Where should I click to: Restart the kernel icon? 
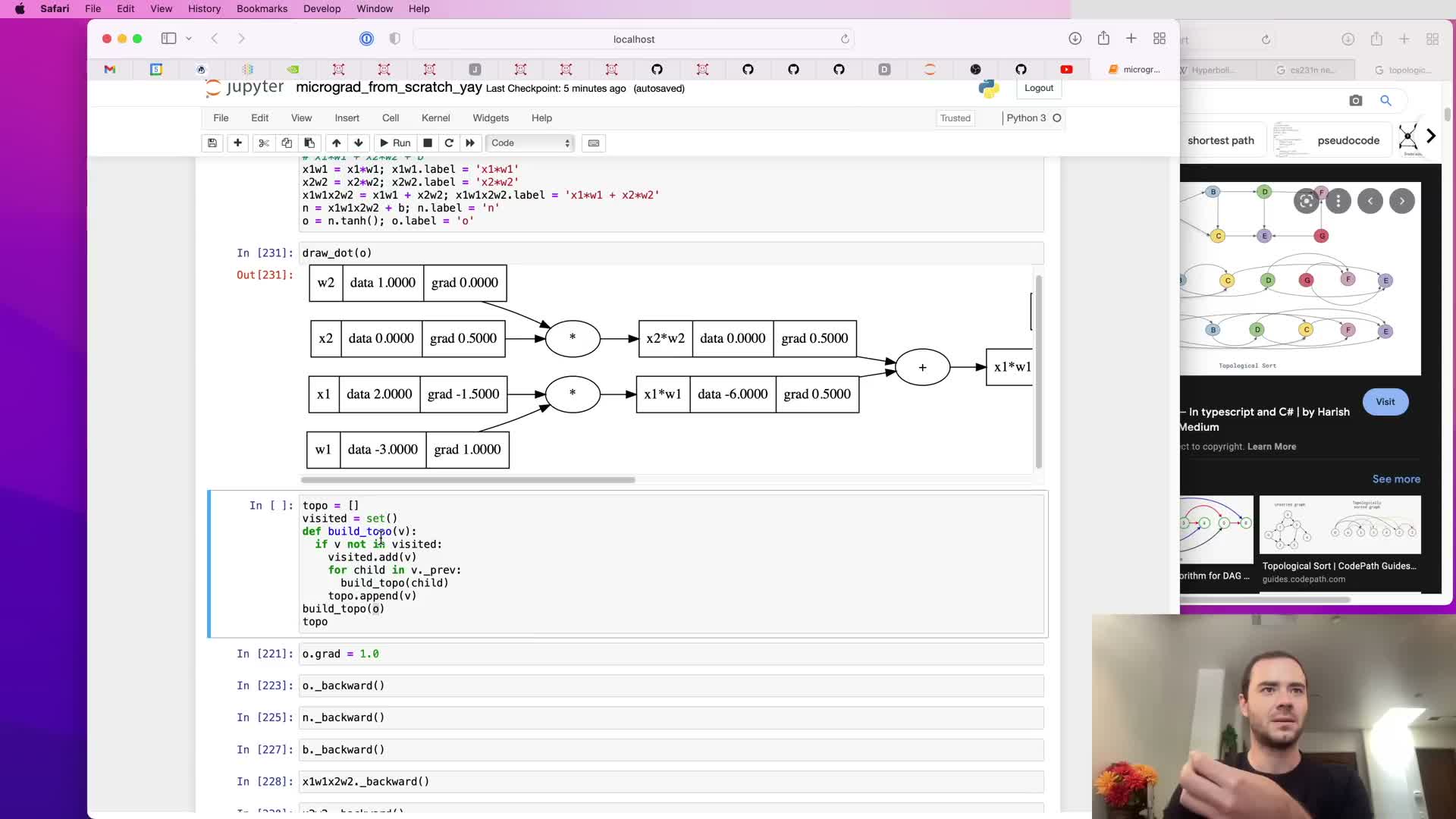[x=449, y=143]
